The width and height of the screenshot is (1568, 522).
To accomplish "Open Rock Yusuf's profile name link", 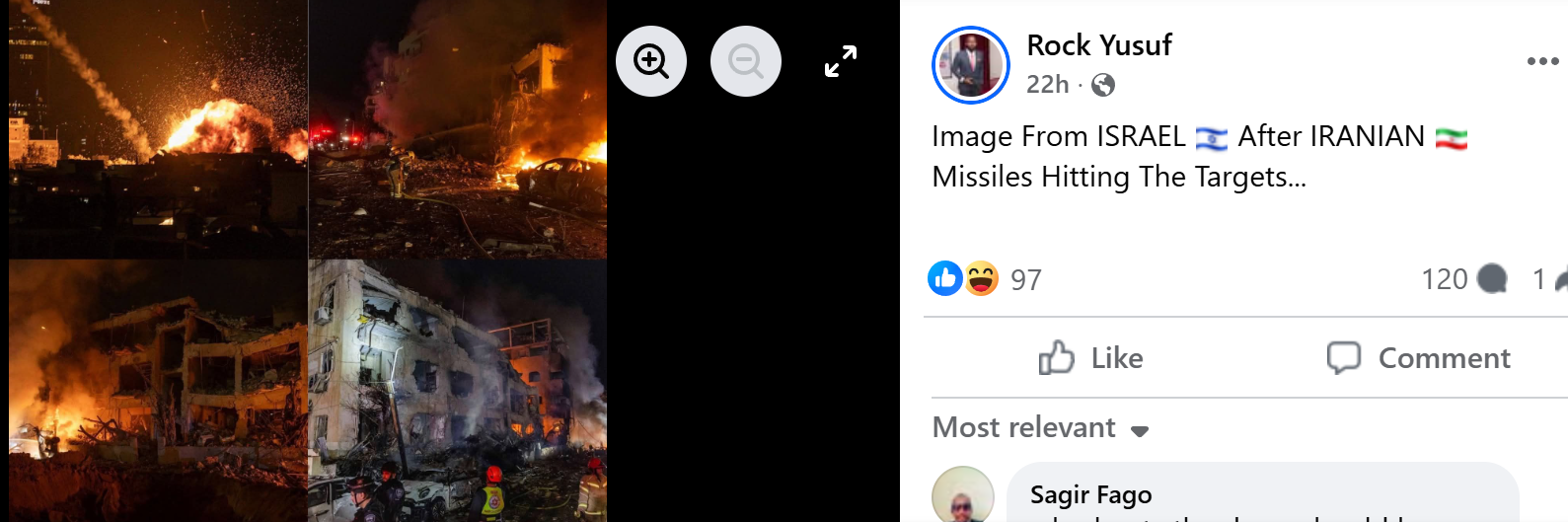I will coord(1099,45).
